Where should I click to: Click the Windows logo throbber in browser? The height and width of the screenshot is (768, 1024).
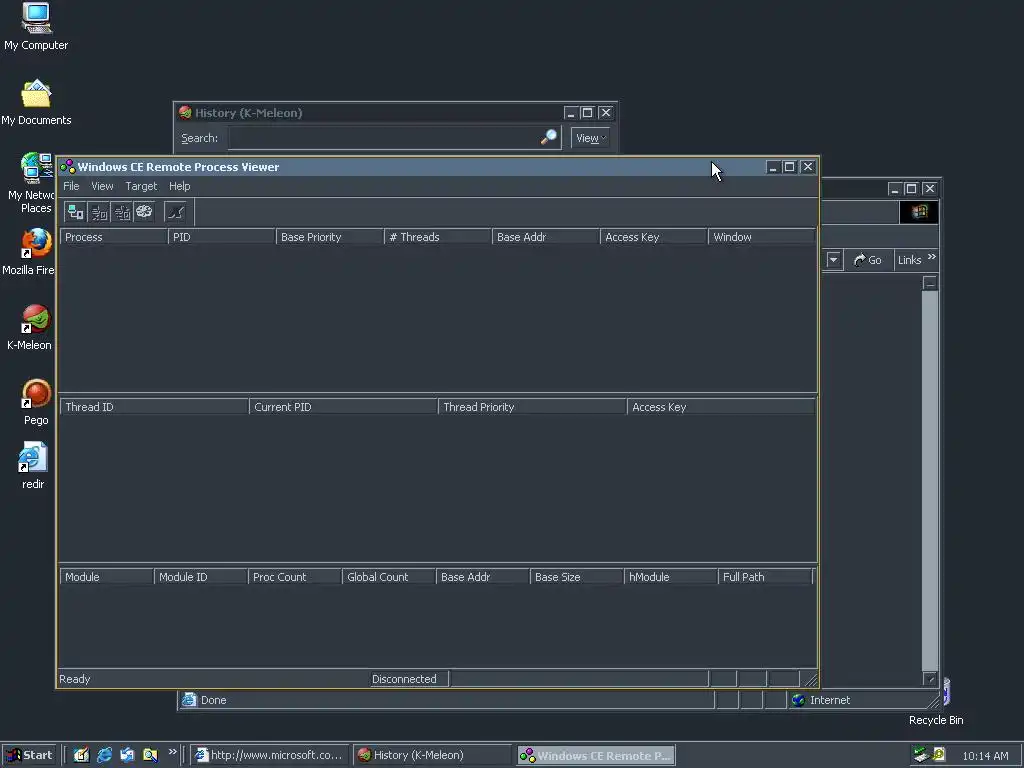919,212
